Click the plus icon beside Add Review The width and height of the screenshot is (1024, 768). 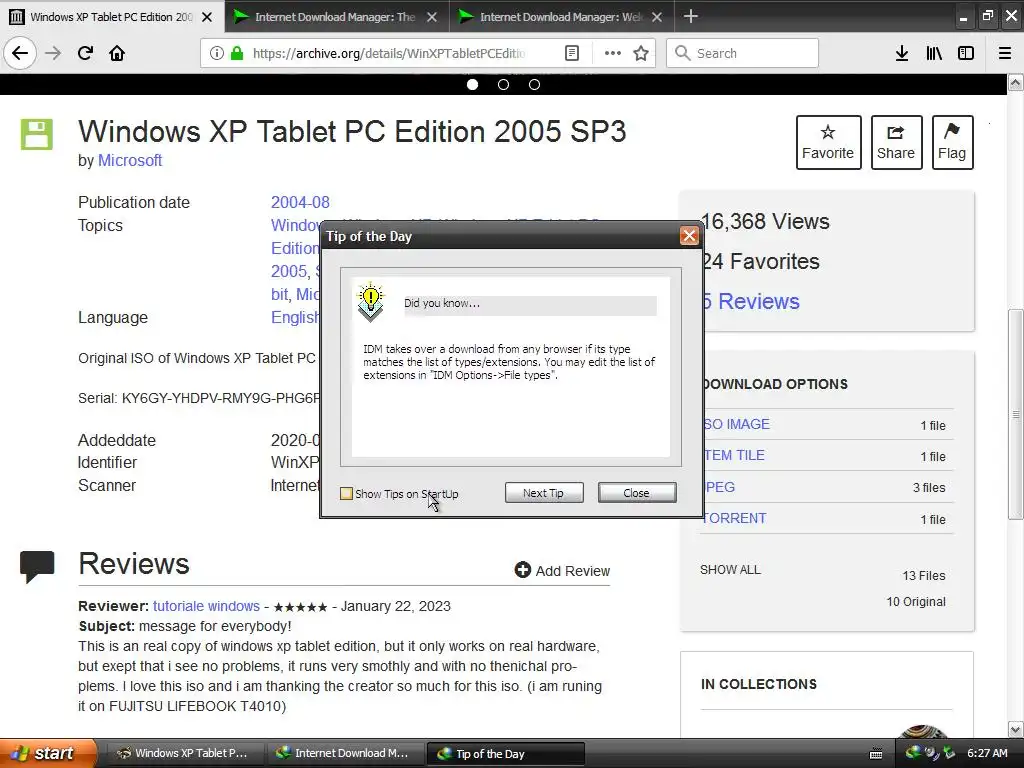coord(522,570)
